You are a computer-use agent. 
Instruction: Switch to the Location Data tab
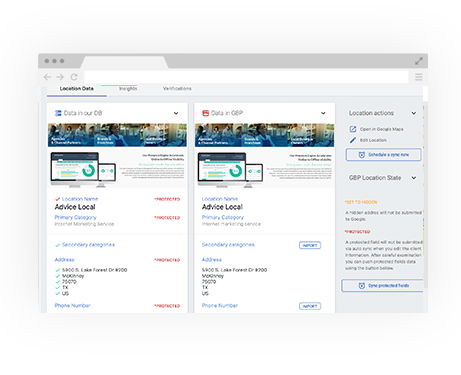[x=77, y=89]
